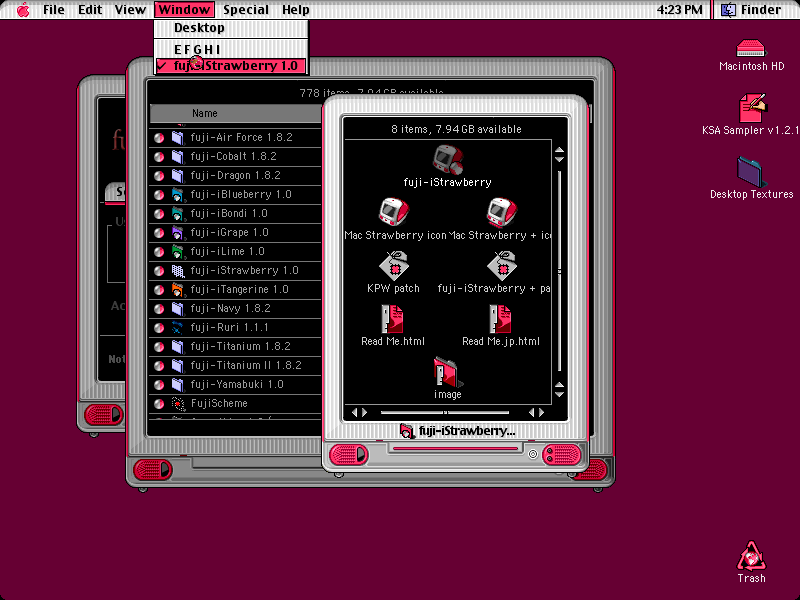Choose E F G H I from the Window menu
Screen dimensions: 800x600
click(x=231, y=49)
